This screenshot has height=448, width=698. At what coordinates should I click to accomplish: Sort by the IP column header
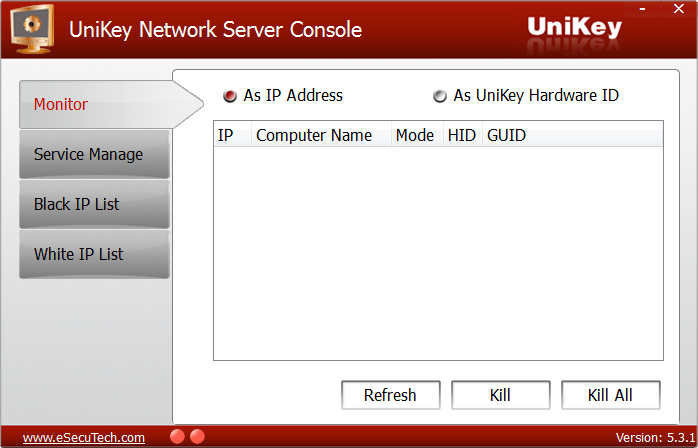(232, 135)
